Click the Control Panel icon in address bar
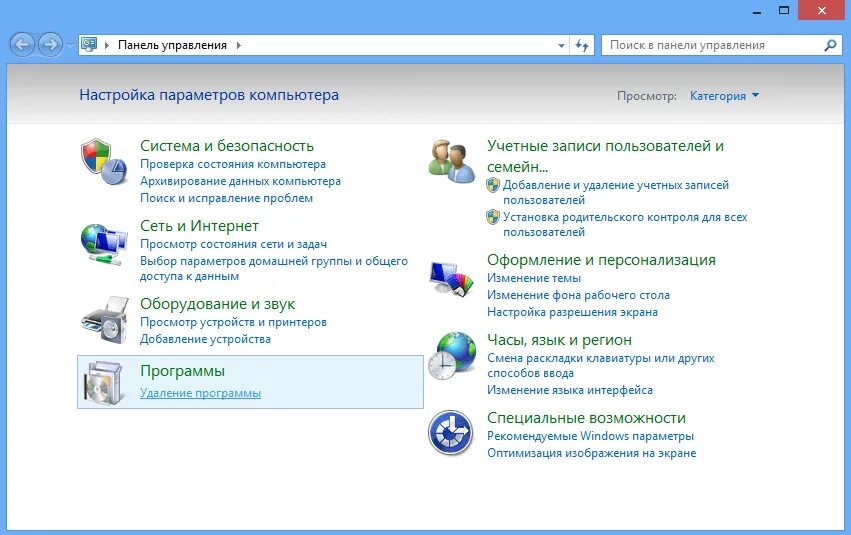 click(x=89, y=44)
